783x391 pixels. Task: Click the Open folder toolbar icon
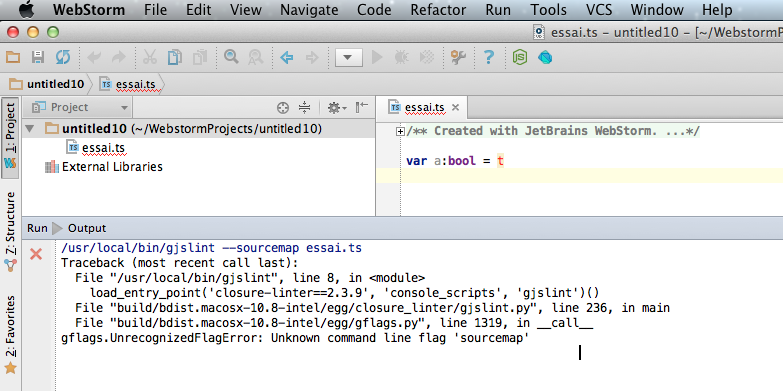coord(12,57)
